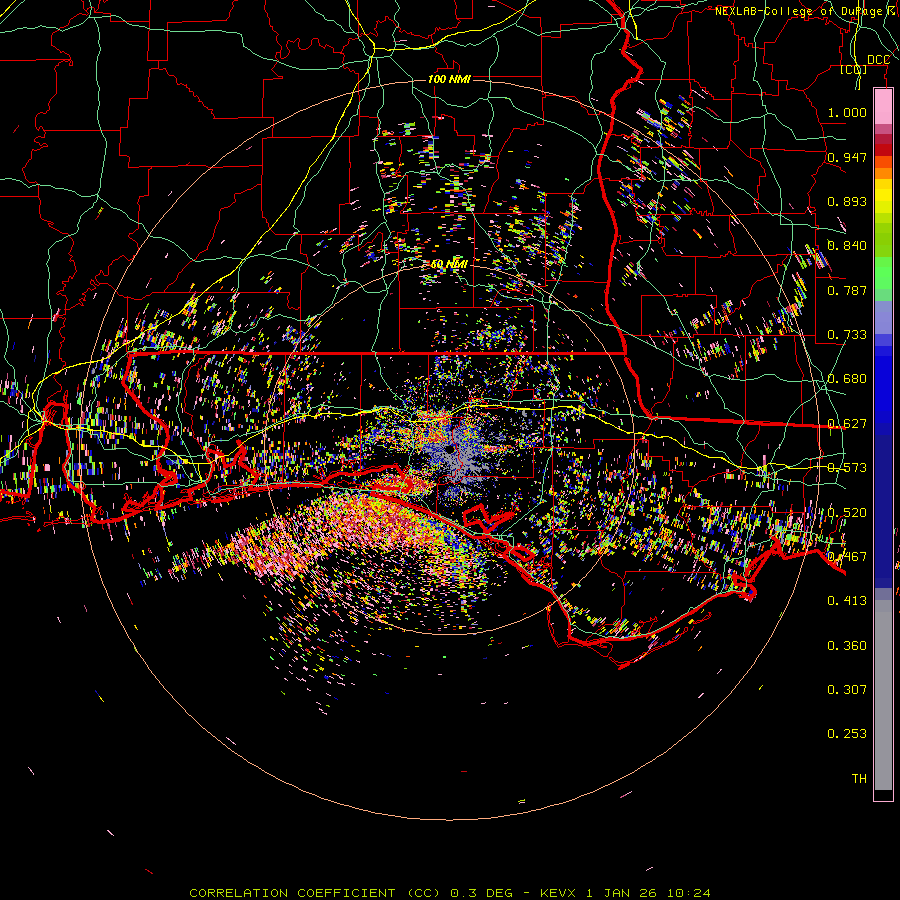This screenshot has width=900, height=900.
Task: Click the DCC product label
Action: point(878,60)
